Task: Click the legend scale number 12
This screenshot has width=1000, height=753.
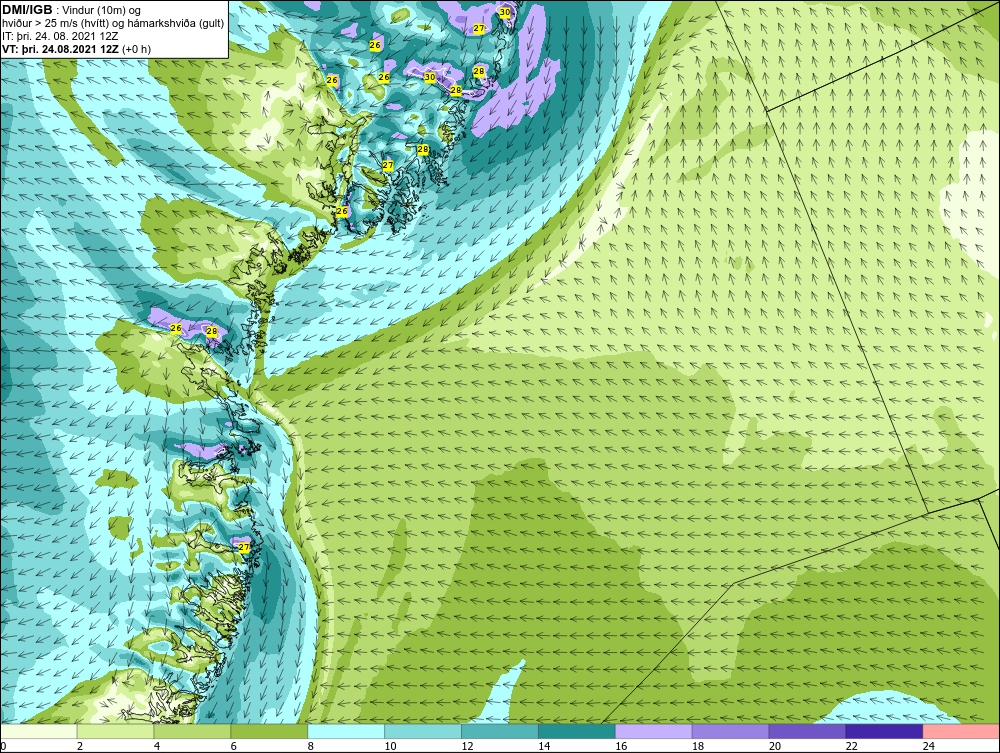Action: pyautogui.click(x=467, y=746)
